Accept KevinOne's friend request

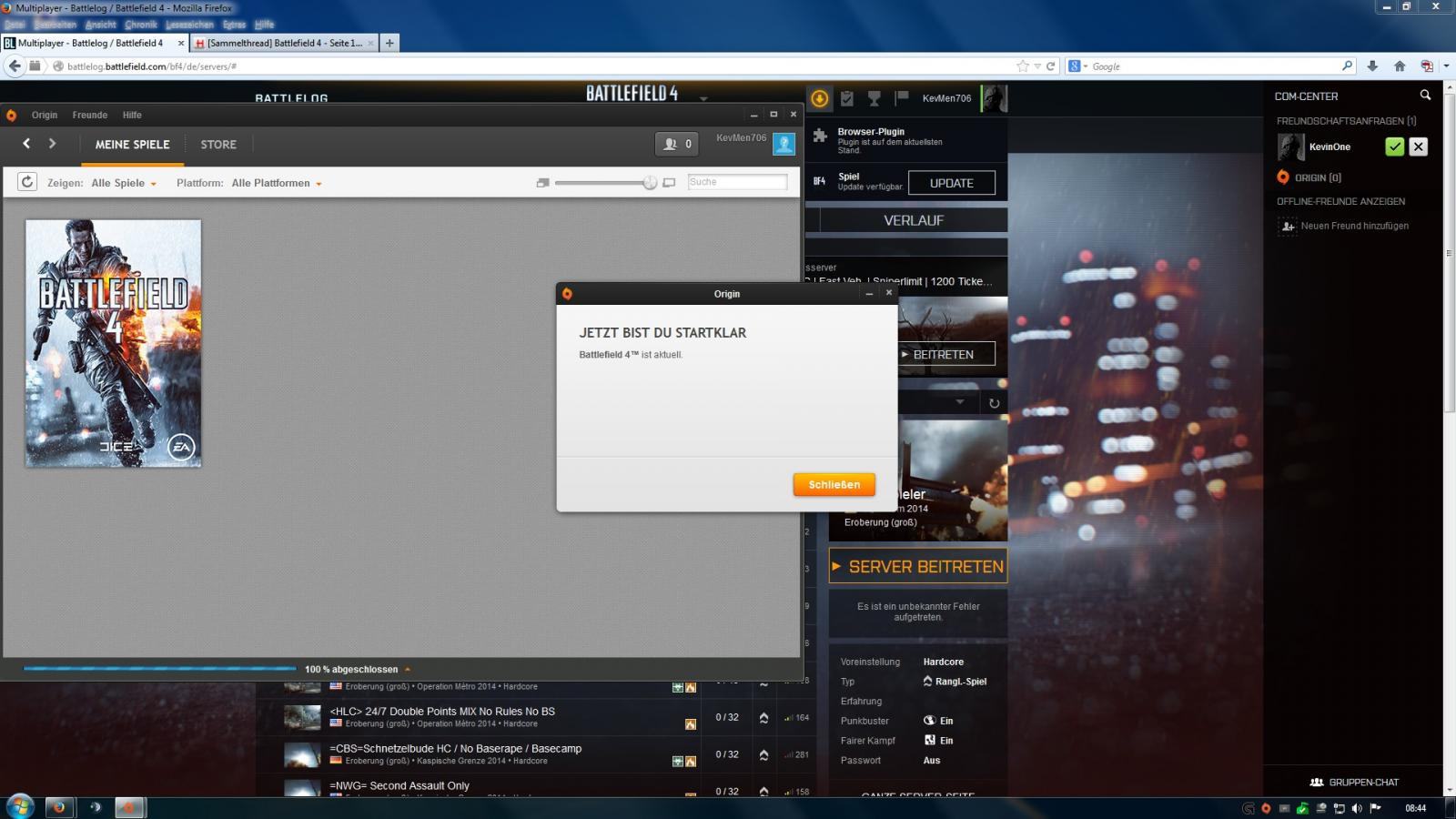(1394, 147)
